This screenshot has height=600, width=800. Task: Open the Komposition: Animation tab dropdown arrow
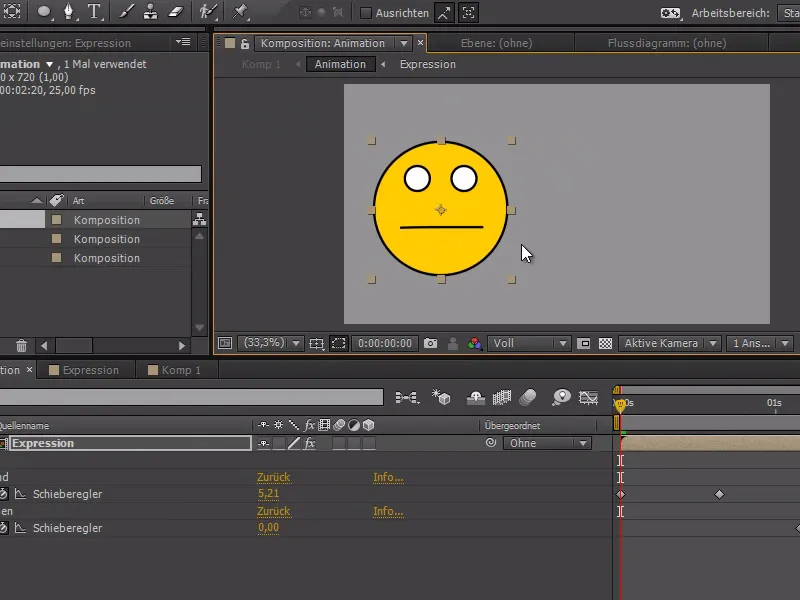click(404, 43)
